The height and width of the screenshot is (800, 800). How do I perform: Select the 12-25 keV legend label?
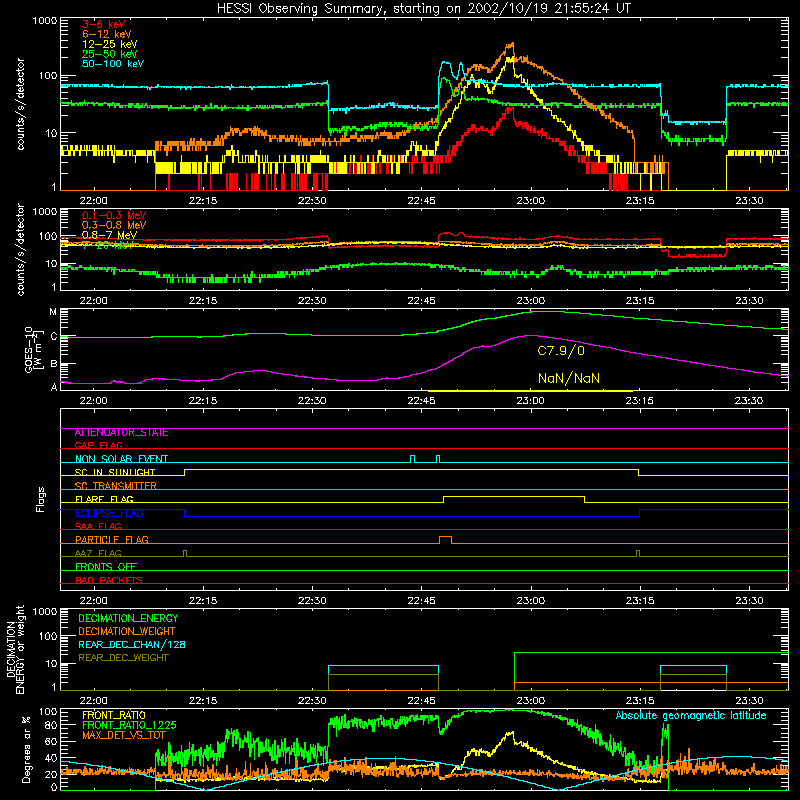pyautogui.click(x=109, y=44)
